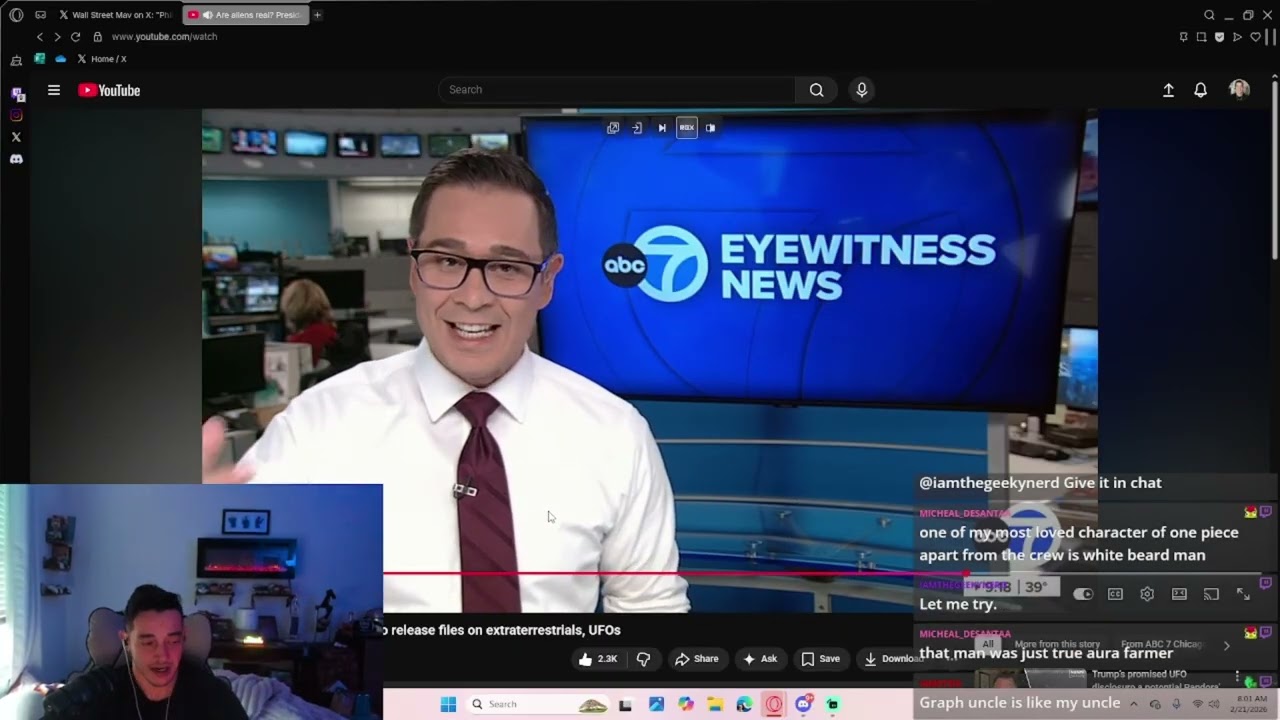The image size is (1280, 720).
Task: View site security lock info
Action: (97, 37)
